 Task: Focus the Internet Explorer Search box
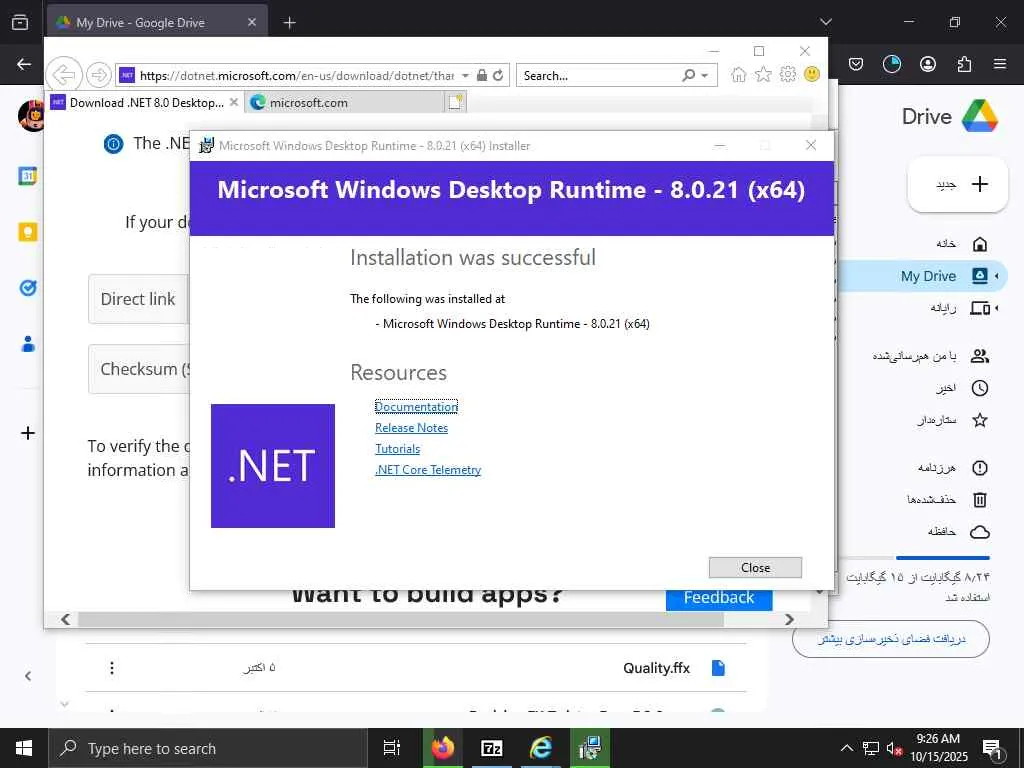point(598,76)
